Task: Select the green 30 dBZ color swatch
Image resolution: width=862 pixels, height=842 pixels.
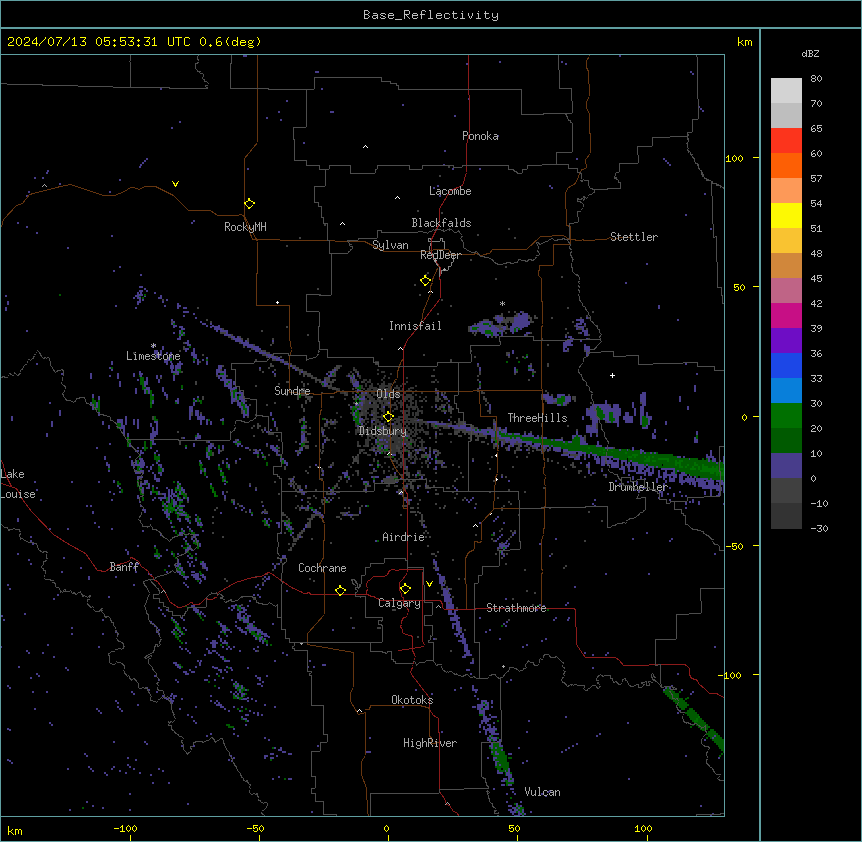Action: coord(786,416)
